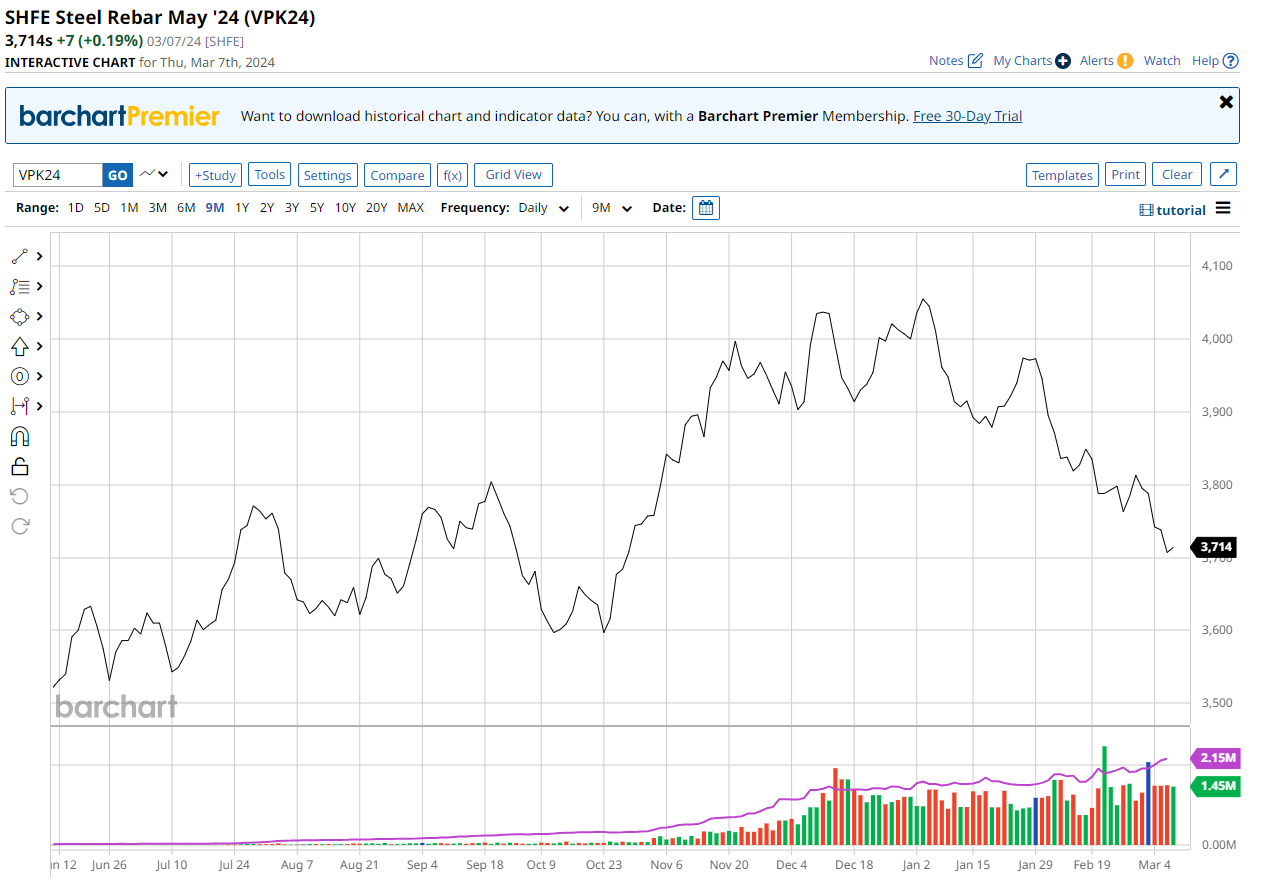Viewport: 1263px width, 888px height.
Task: Open the 9M period dropdown
Action: [612, 208]
